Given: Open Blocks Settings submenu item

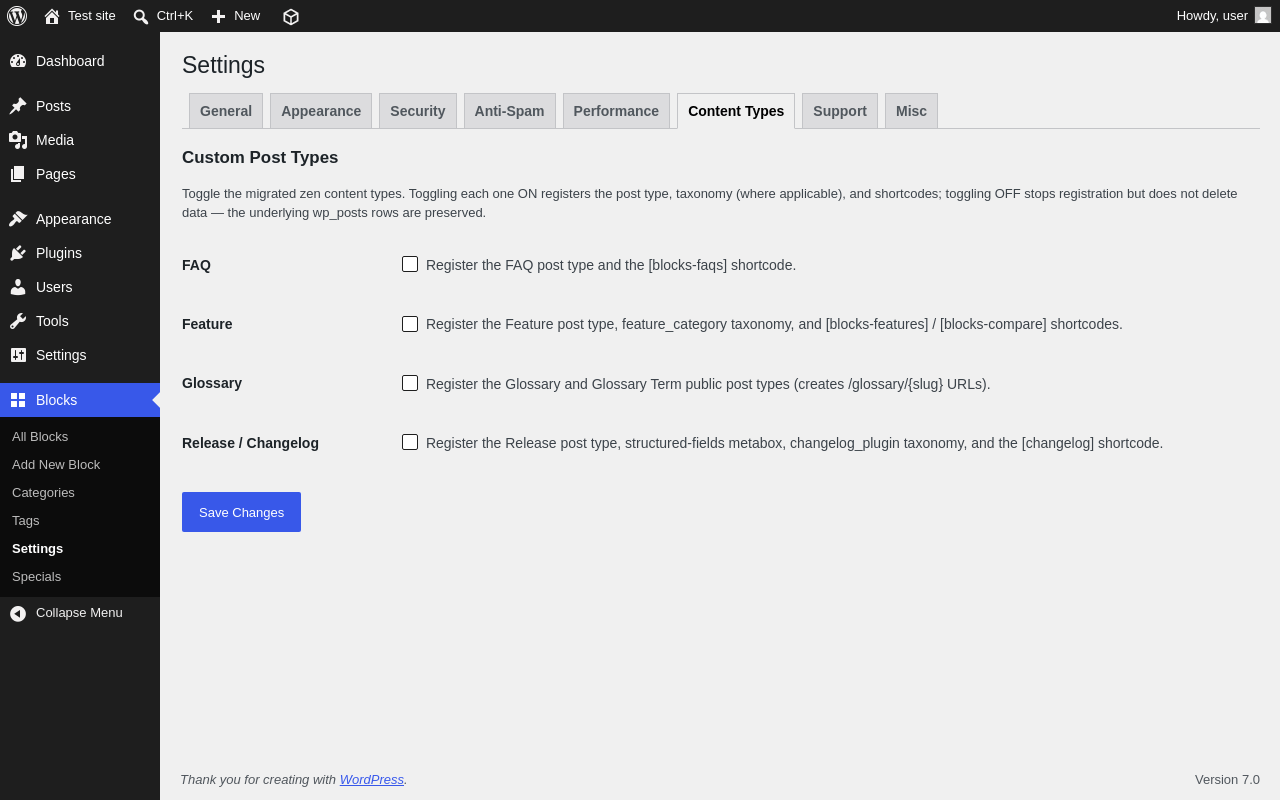Looking at the screenshot, I should [x=37, y=548].
